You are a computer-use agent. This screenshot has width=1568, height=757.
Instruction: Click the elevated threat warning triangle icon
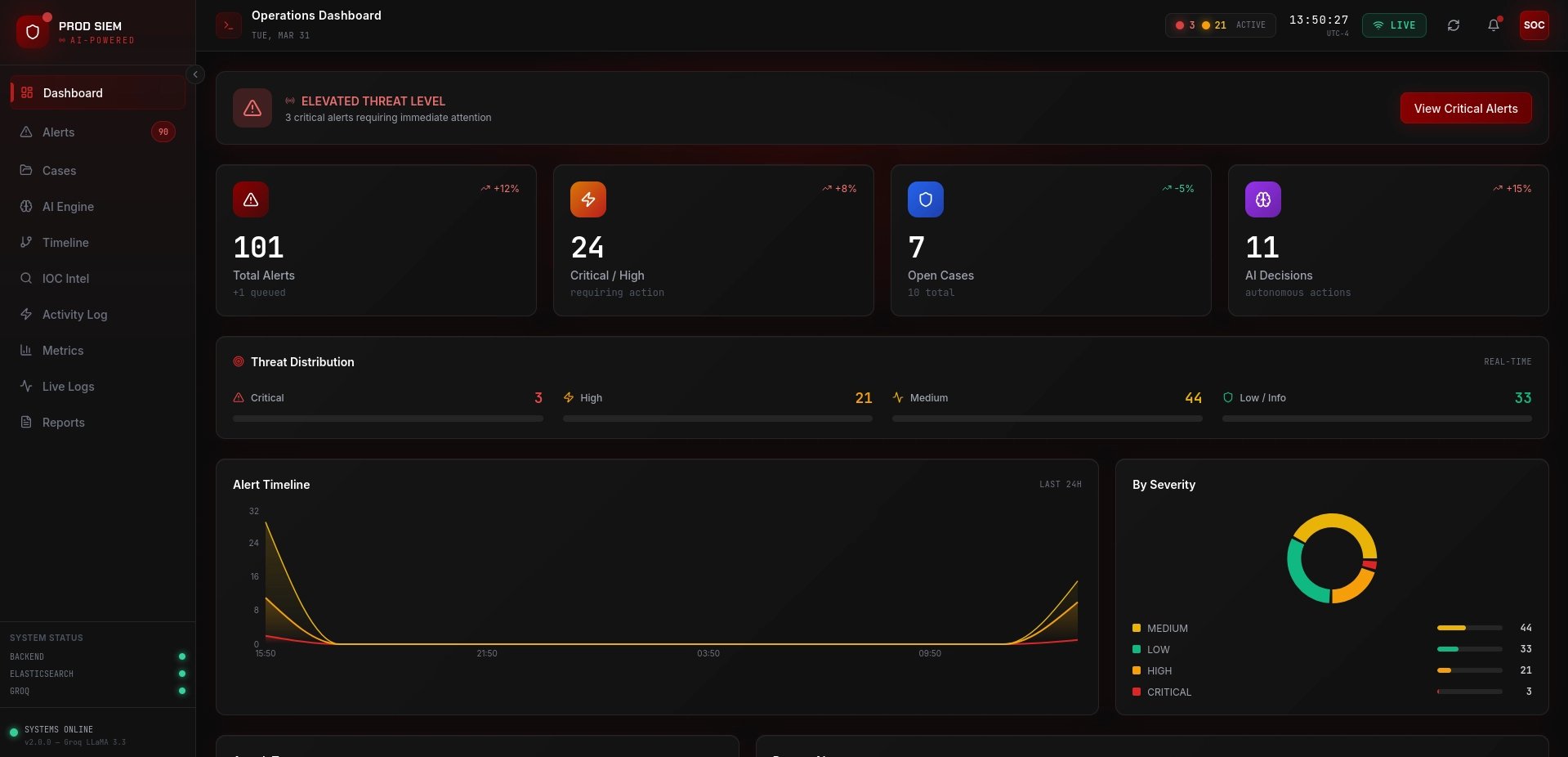click(x=252, y=108)
